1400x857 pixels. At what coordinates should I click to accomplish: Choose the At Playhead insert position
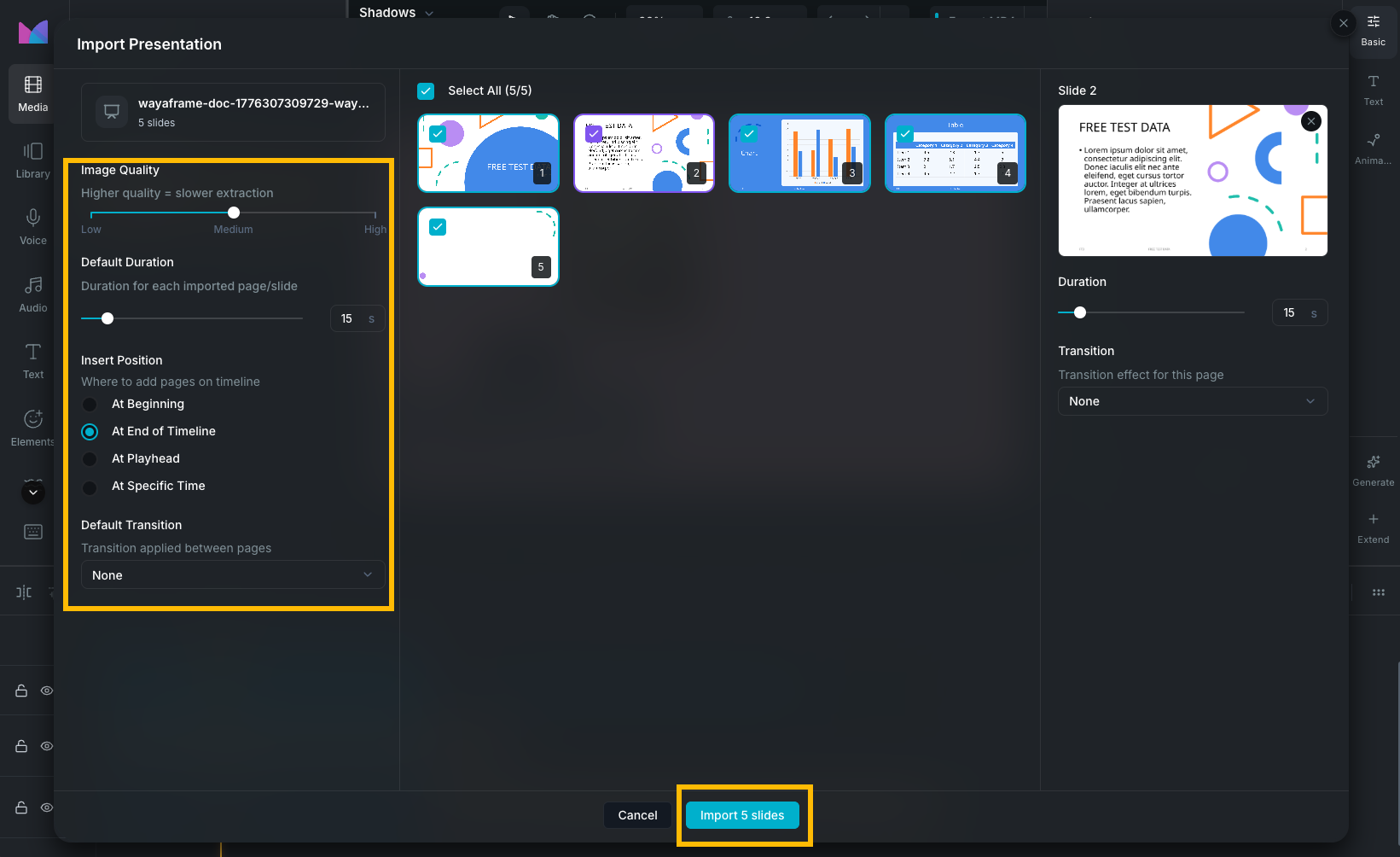click(x=90, y=458)
